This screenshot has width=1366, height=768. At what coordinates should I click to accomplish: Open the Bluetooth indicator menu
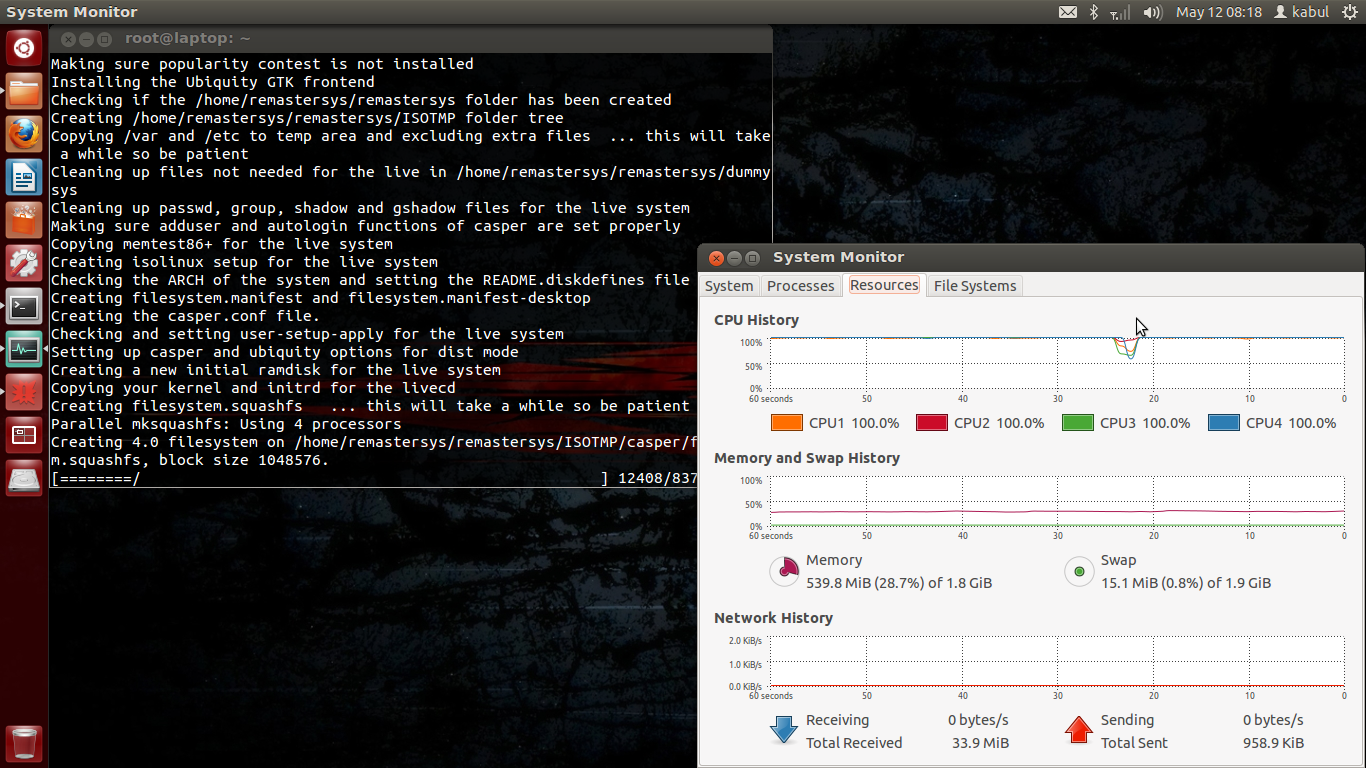point(1094,12)
